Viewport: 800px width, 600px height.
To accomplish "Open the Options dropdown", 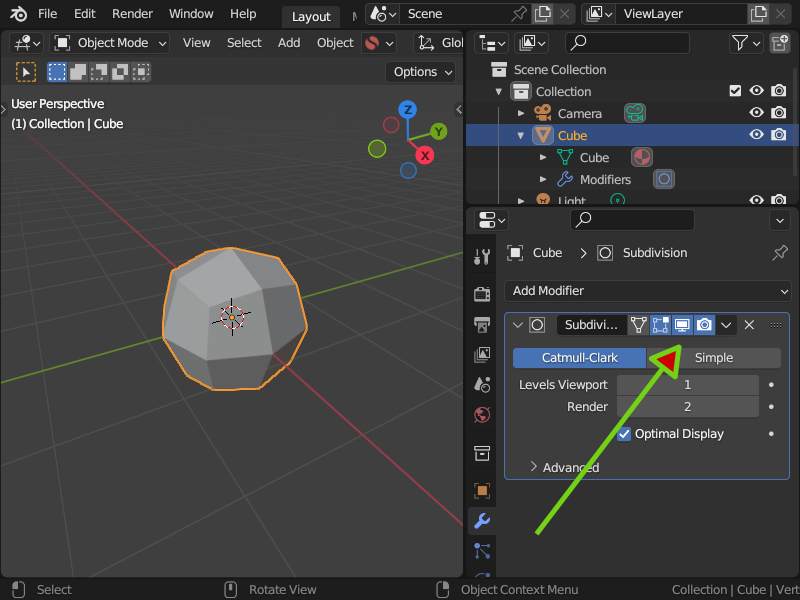I will 421,72.
